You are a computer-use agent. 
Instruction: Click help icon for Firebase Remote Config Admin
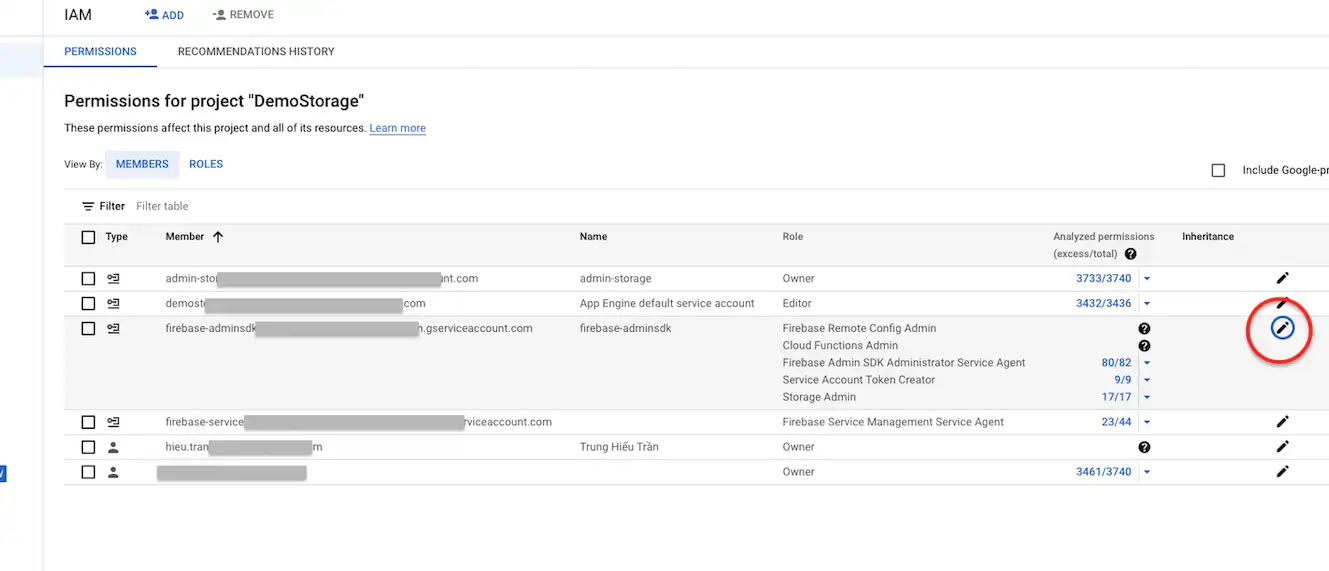point(1144,329)
